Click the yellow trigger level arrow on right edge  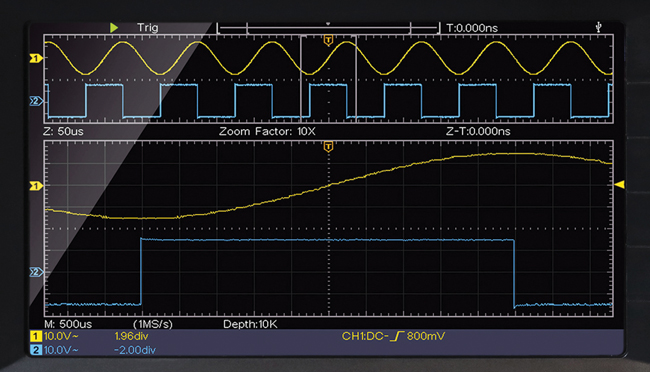tap(619, 184)
